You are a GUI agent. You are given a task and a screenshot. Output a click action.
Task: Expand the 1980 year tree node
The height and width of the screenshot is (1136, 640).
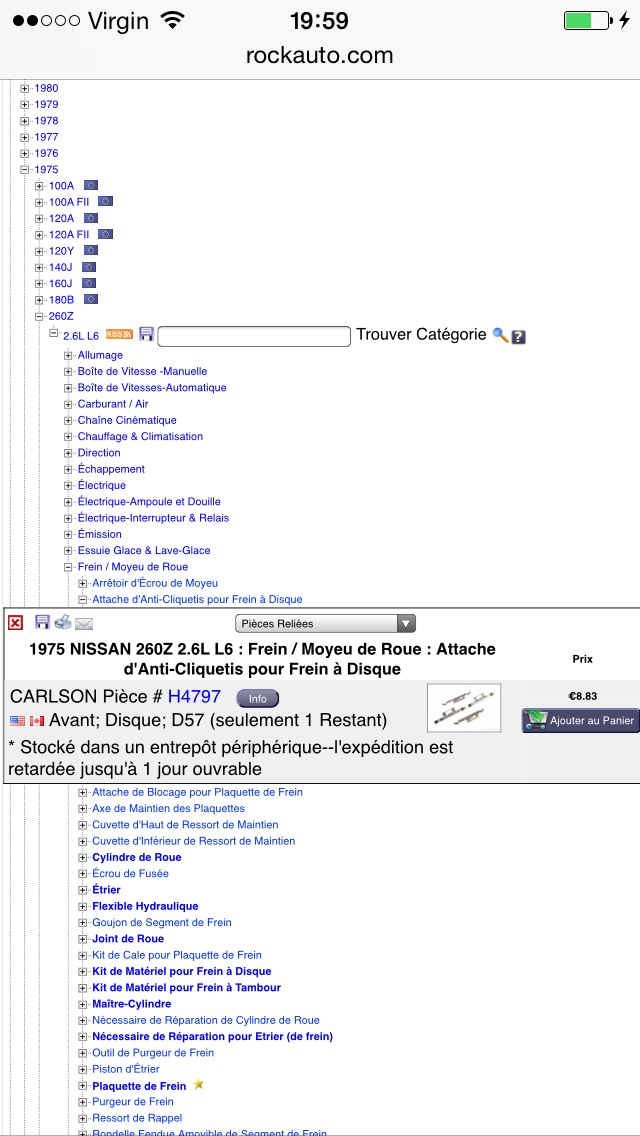[x=25, y=88]
